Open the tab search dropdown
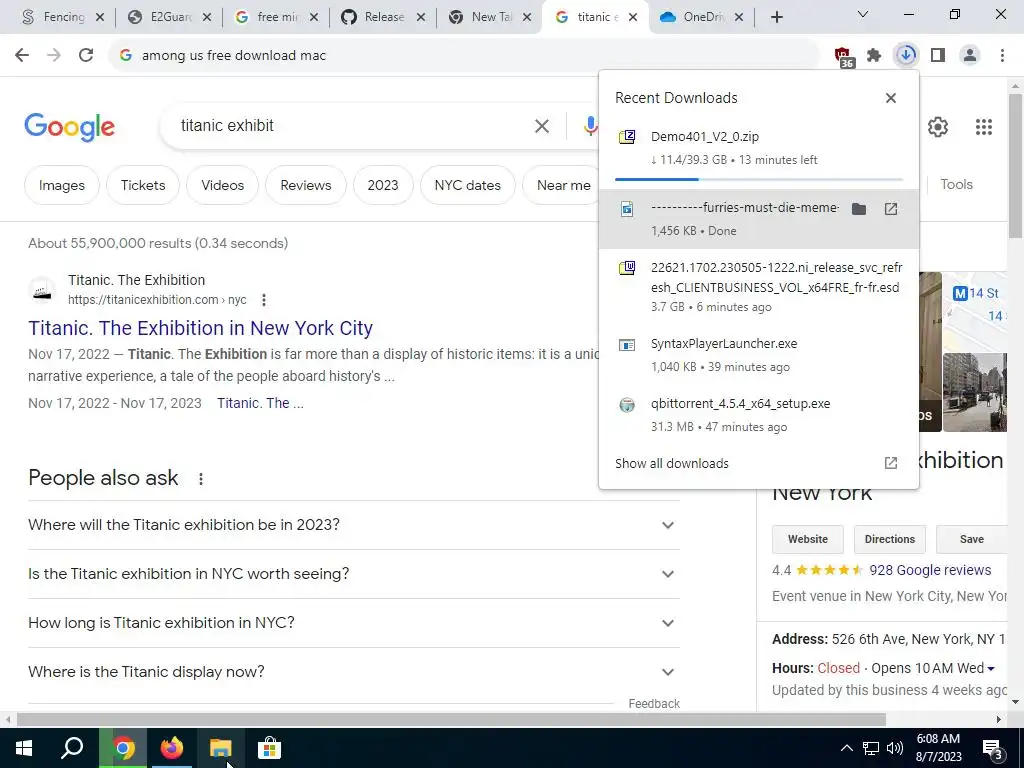 863,14
